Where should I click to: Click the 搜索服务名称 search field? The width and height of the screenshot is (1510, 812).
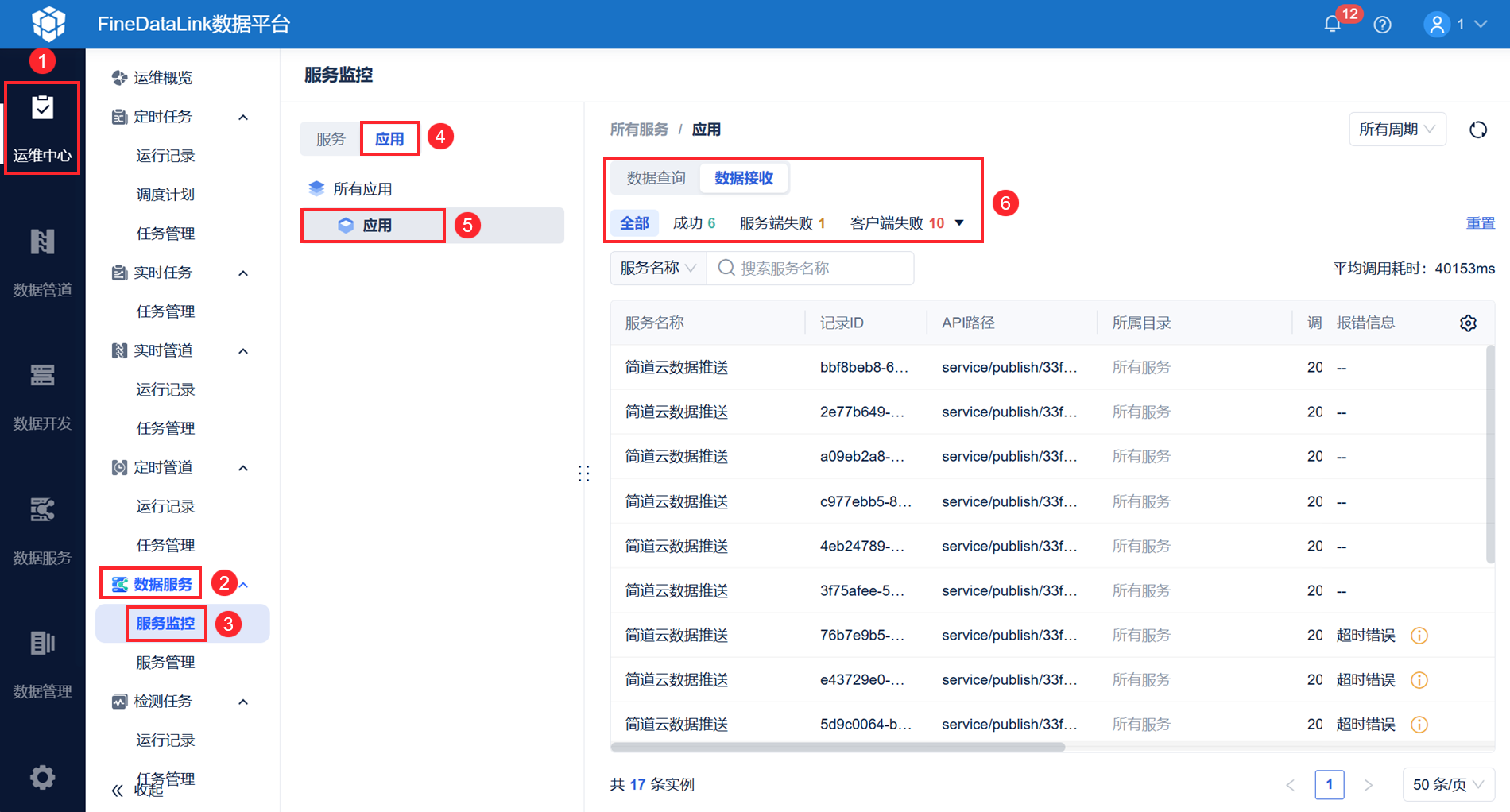pos(810,268)
